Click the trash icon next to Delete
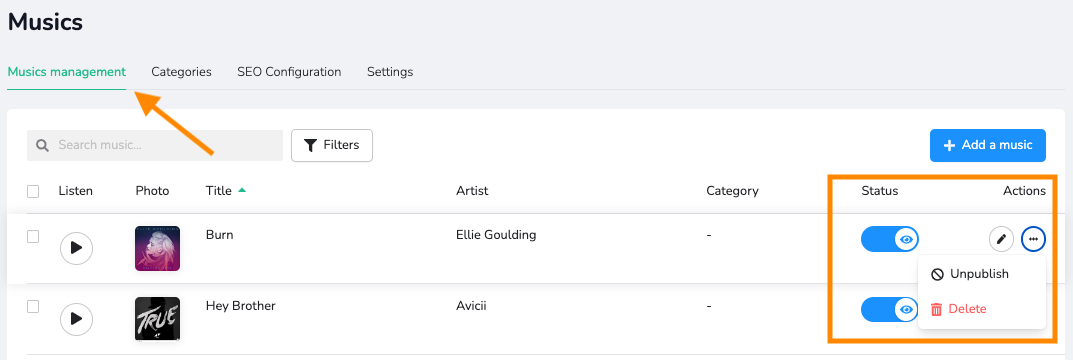The height and width of the screenshot is (360, 1073). coord(937,309)
